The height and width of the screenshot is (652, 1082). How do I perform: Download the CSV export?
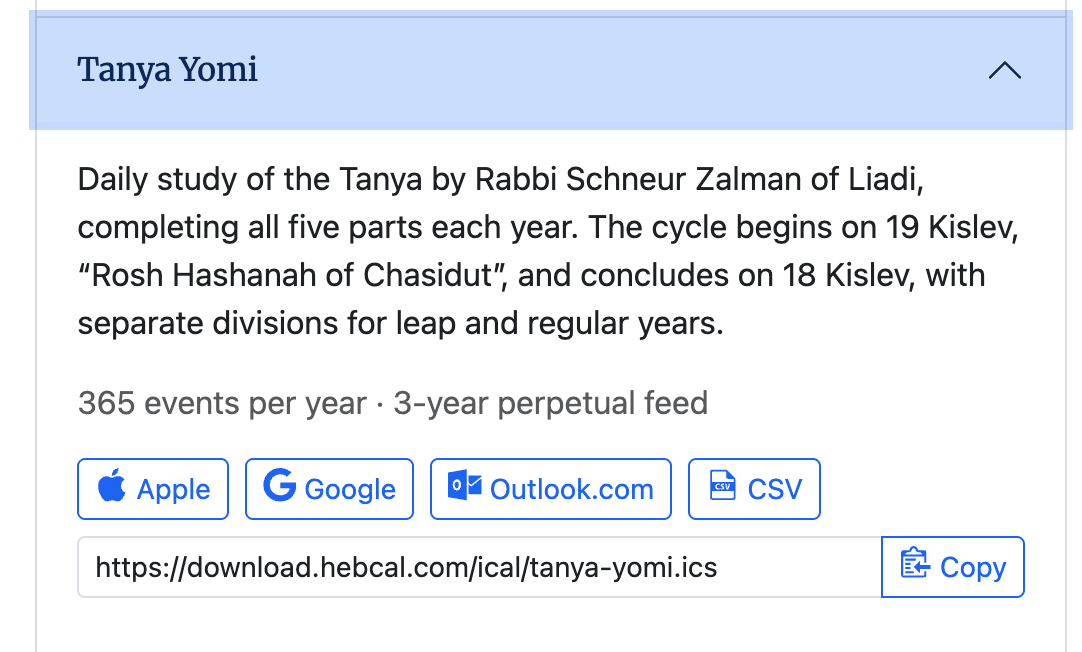[x=754, y=489]
